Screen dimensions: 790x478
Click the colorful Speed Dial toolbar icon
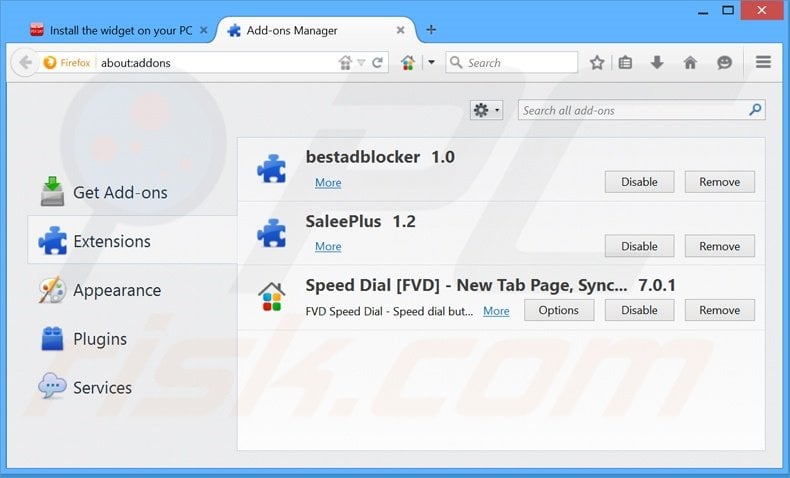408,62
